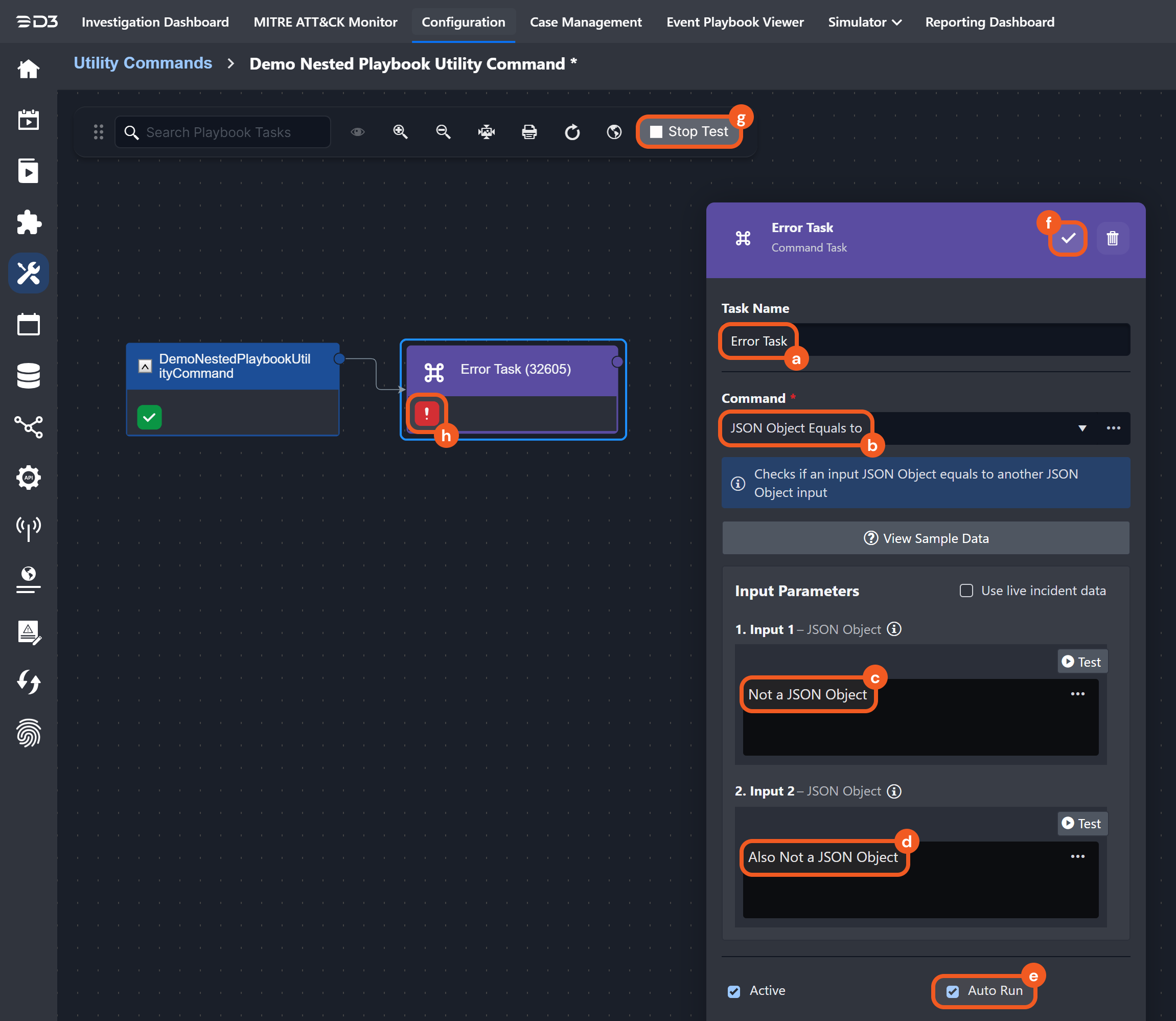Toggle the Auto Run checkbox

[952, 991]
